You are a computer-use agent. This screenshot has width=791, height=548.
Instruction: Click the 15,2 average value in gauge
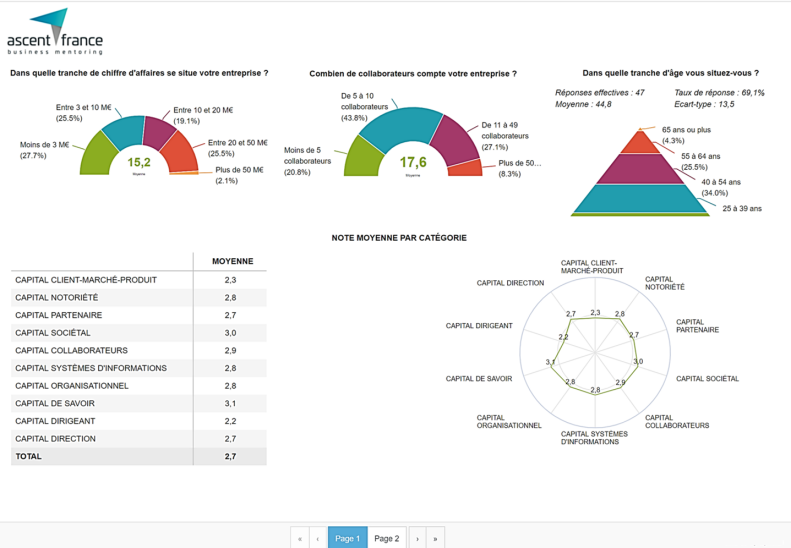(x=139, y=162)
